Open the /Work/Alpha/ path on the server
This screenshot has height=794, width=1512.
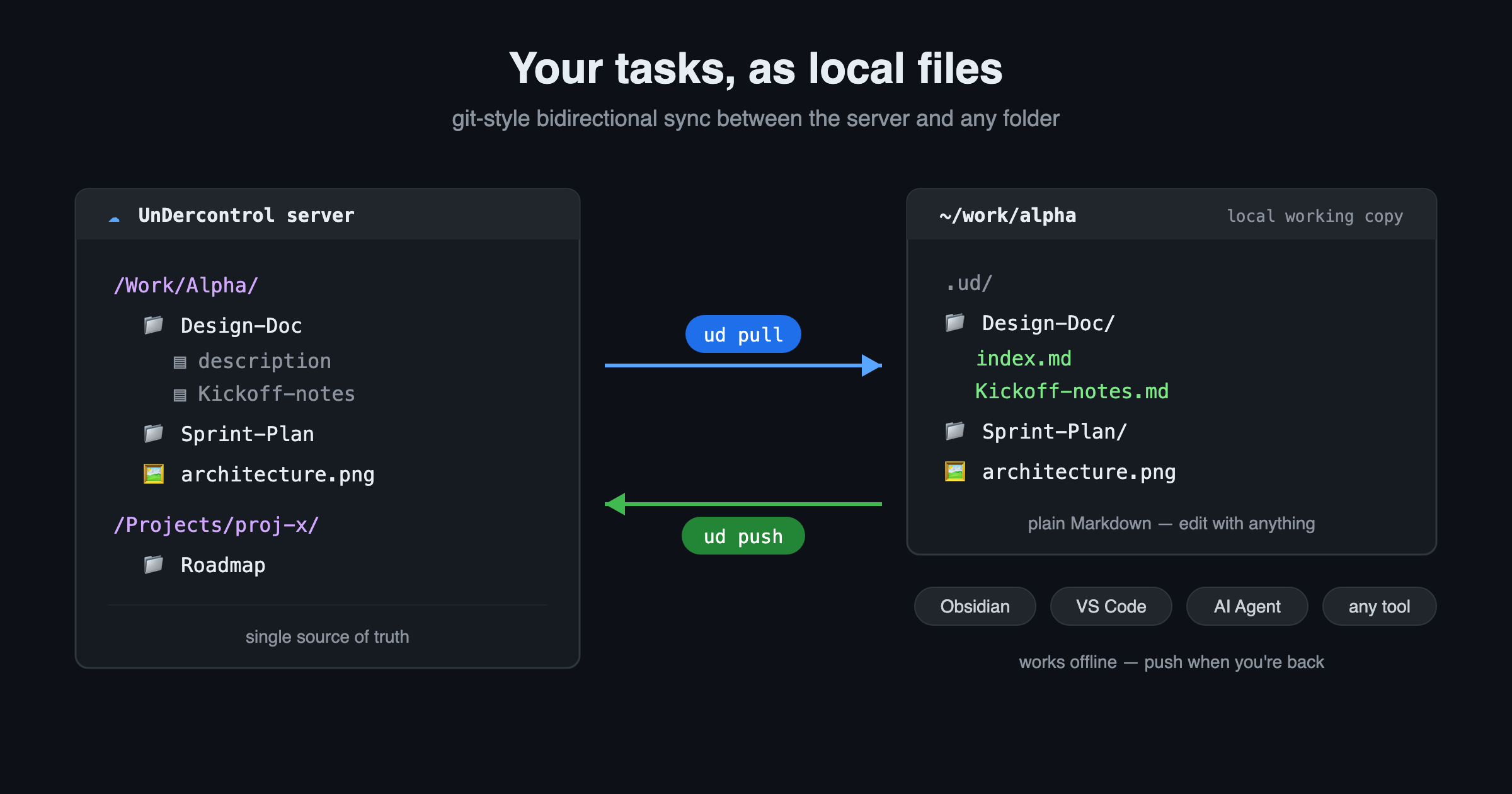click(x=186, y=285)
